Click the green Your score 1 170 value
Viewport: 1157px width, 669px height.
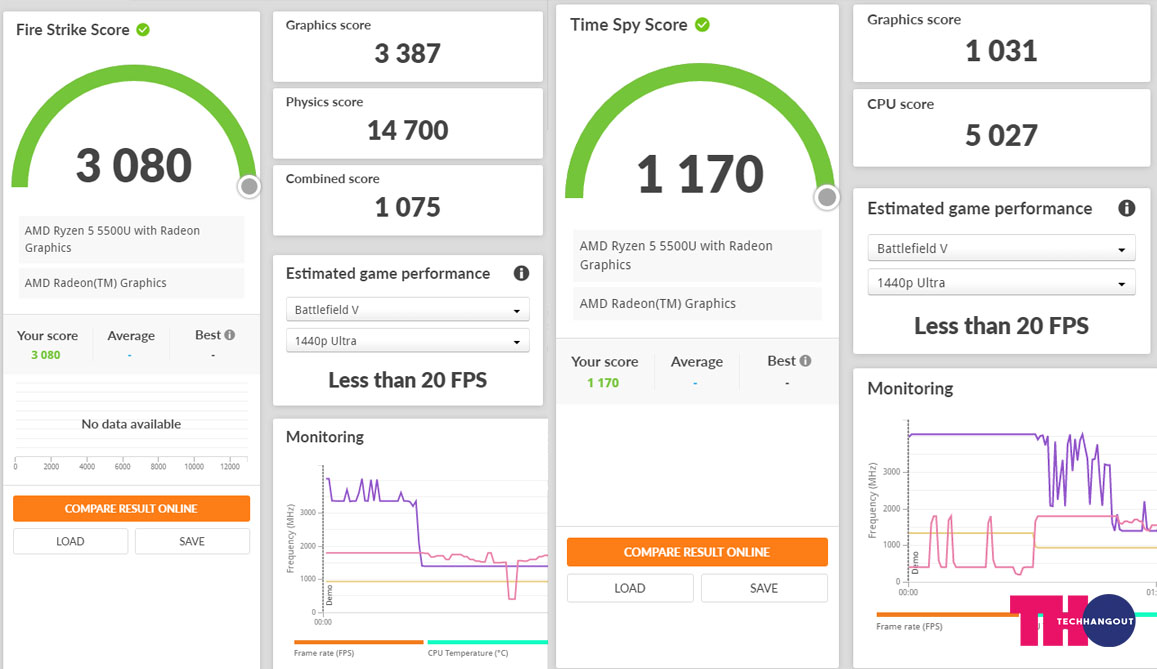click(x=603, y=383)
